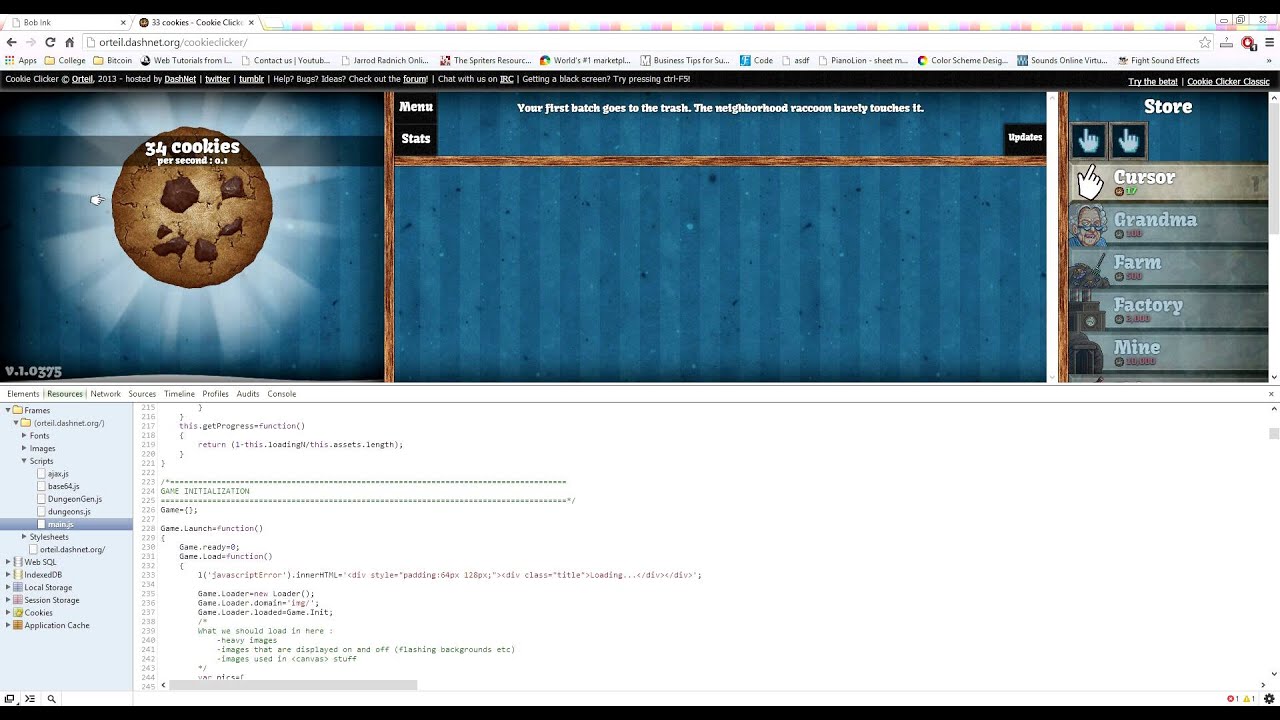Open the Stats panel
The height and width of the screenshot is (720, 1280).
pyautogui.click(x=416, y=138)
